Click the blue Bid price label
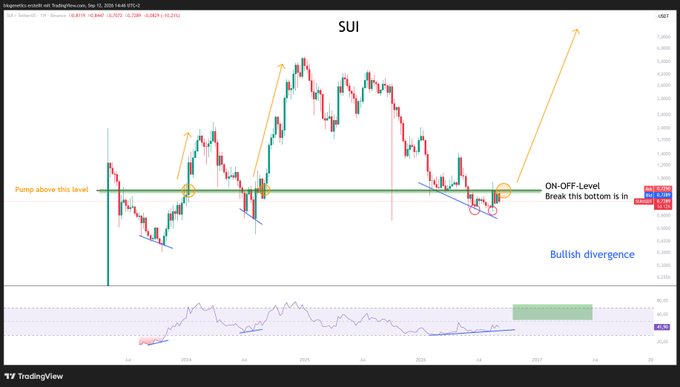Viewport: 680px width, 387px height. click(x=658, y=195)
